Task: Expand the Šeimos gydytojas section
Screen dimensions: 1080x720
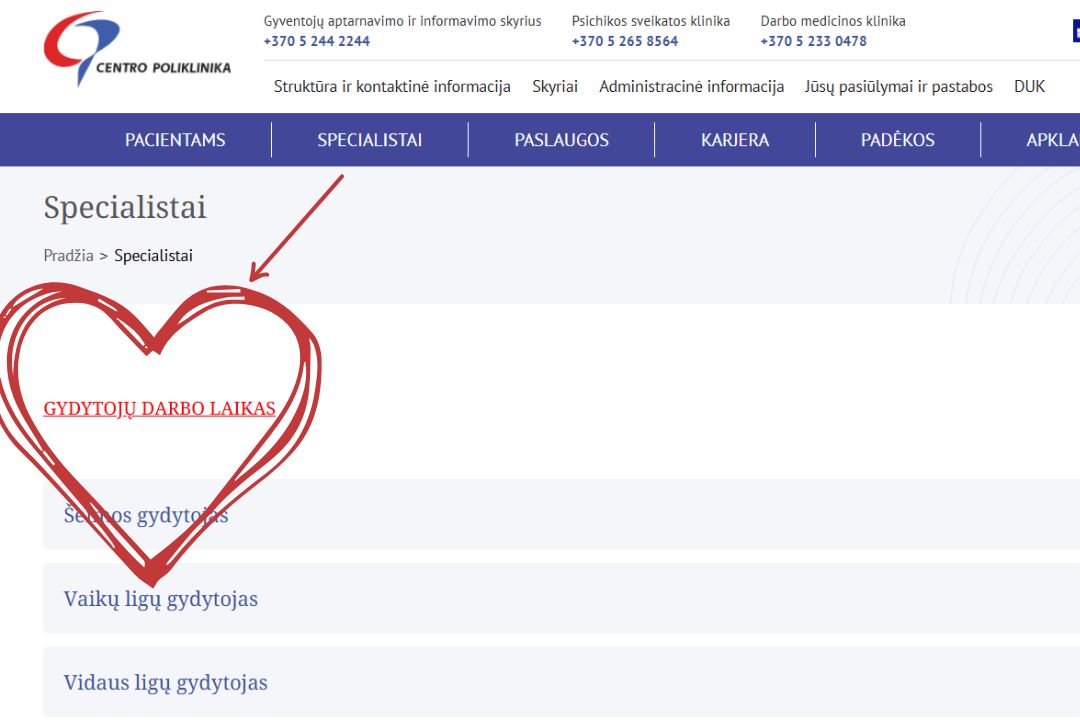Action: [x=561, y=515]
